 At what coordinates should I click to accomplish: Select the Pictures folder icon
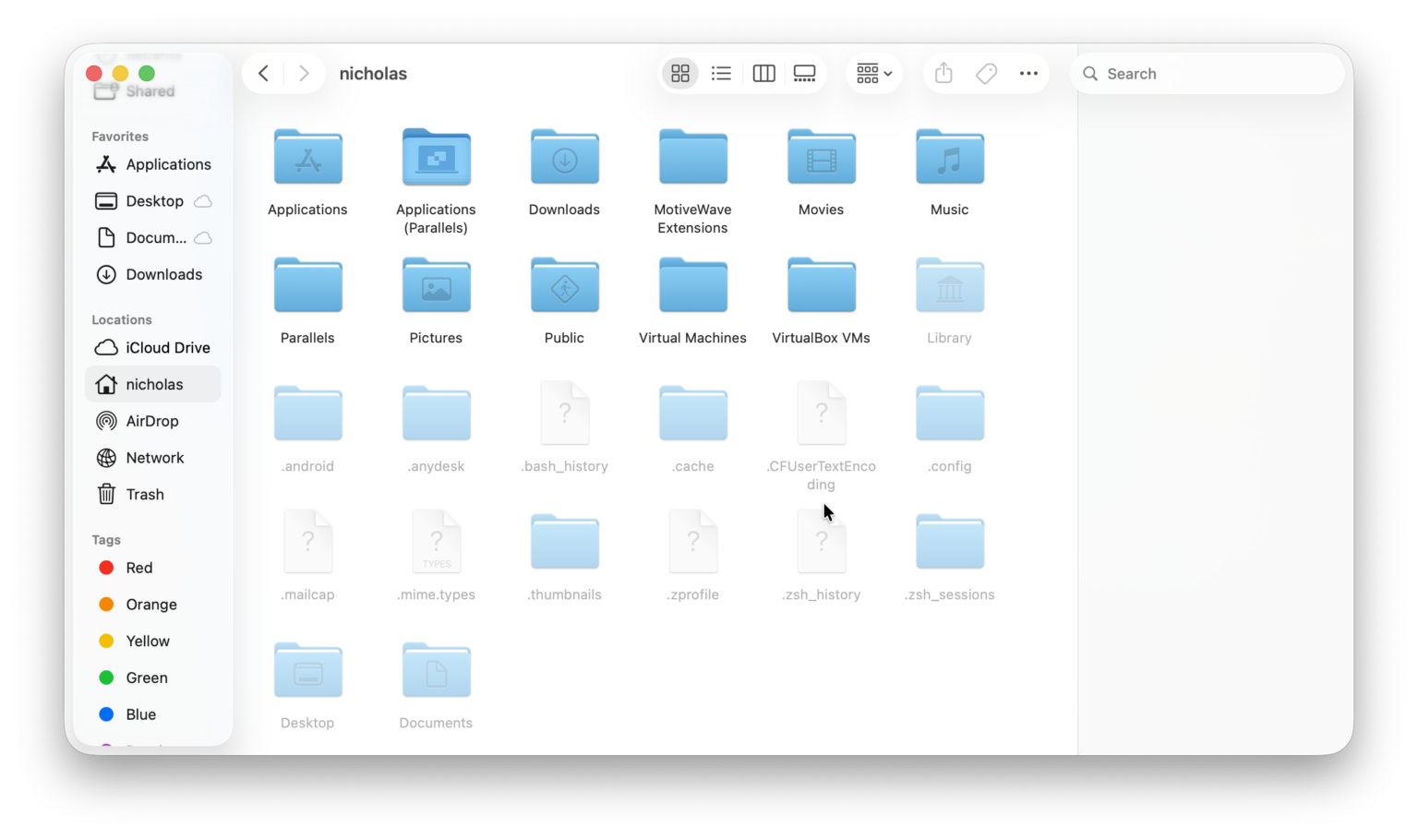coord(437,285)
